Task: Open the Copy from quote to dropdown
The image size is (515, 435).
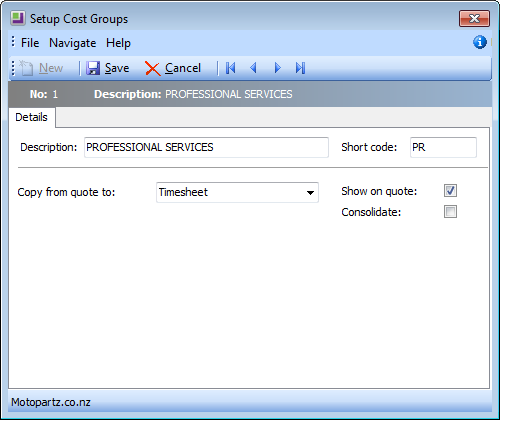Action: (x=237, y=192)
